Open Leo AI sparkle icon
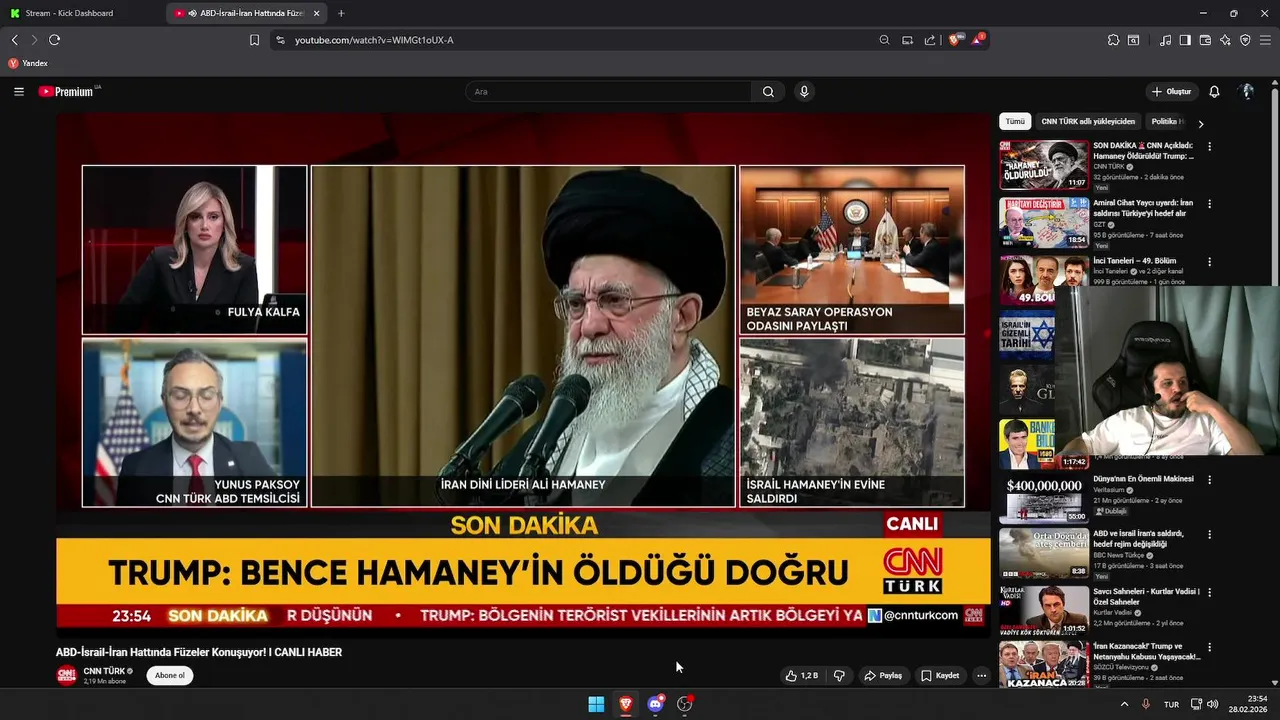The width and height of the screenshot is (1280, 720). [x=1225, y=40]
